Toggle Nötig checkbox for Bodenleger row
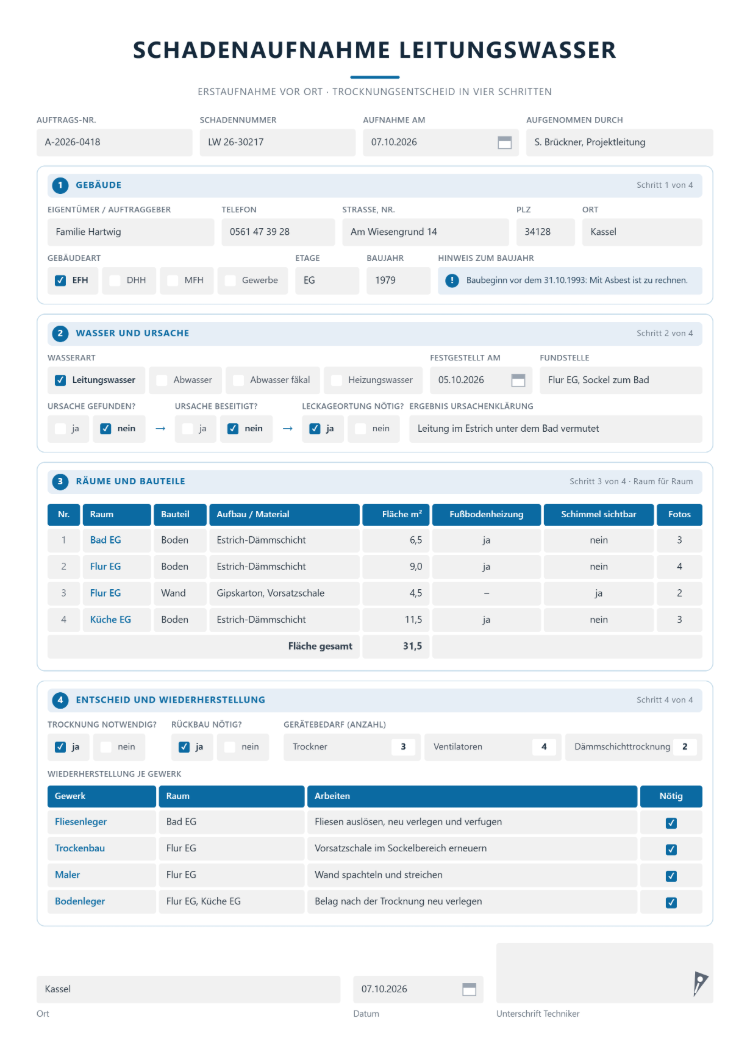This screenshot has width=750, height=1060. click(x=671, y=902)
